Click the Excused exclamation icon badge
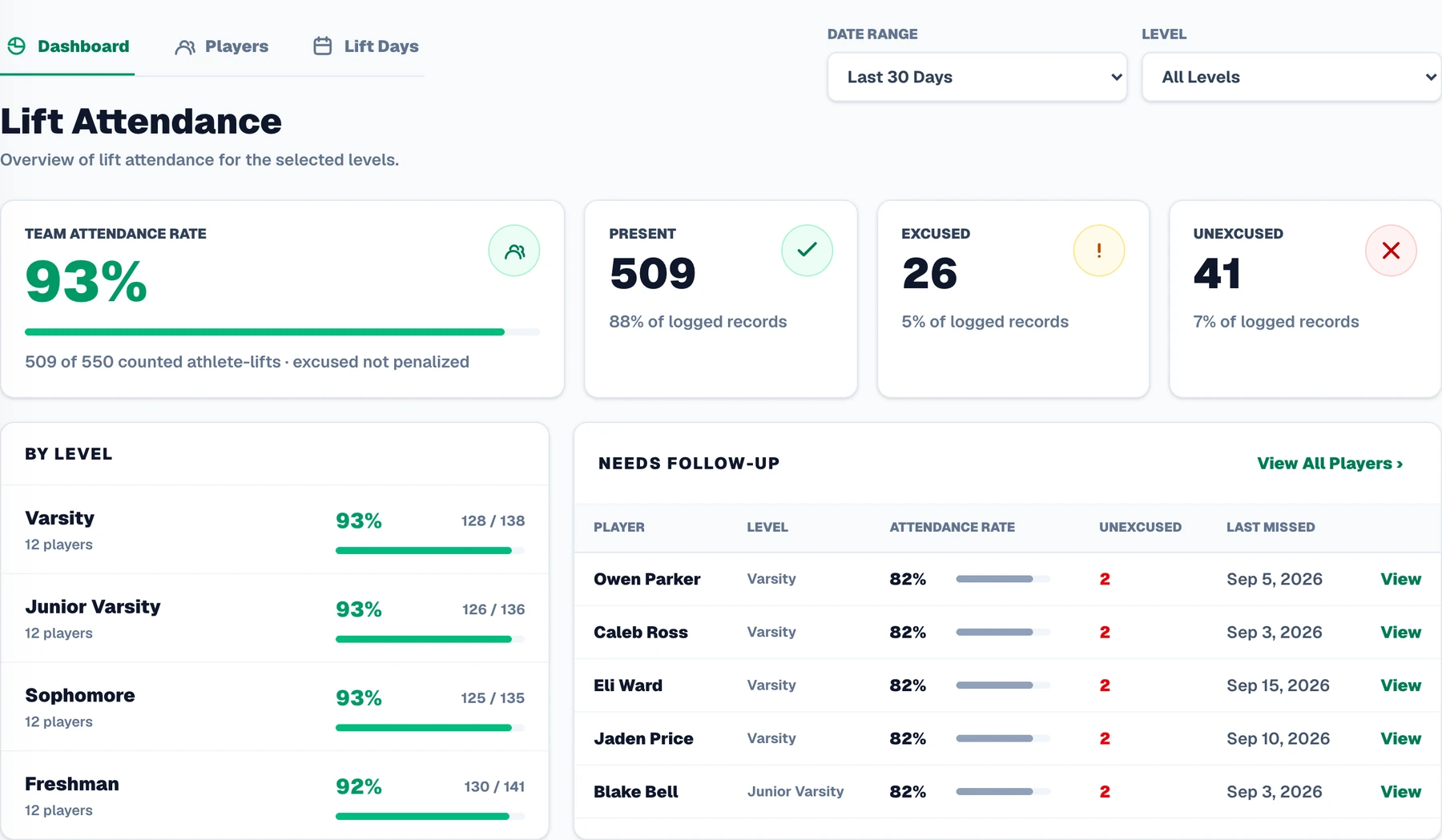The height and width of the screenshot is (840, 1442). [x=1099, y=251]
